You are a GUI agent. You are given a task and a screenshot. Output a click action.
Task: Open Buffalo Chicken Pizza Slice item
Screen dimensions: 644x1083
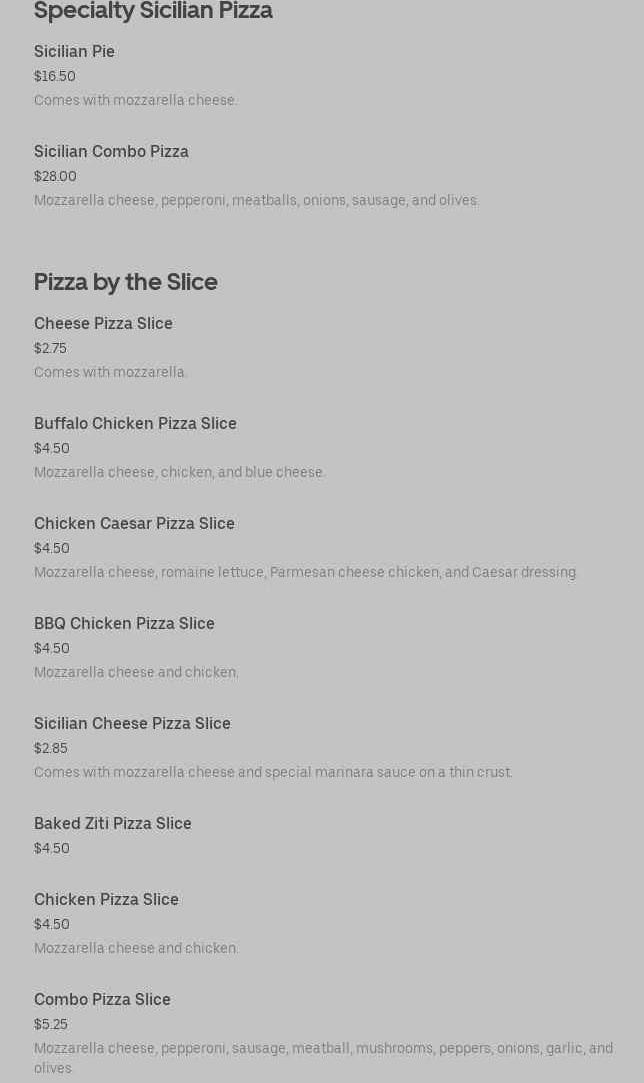(135, 424)
